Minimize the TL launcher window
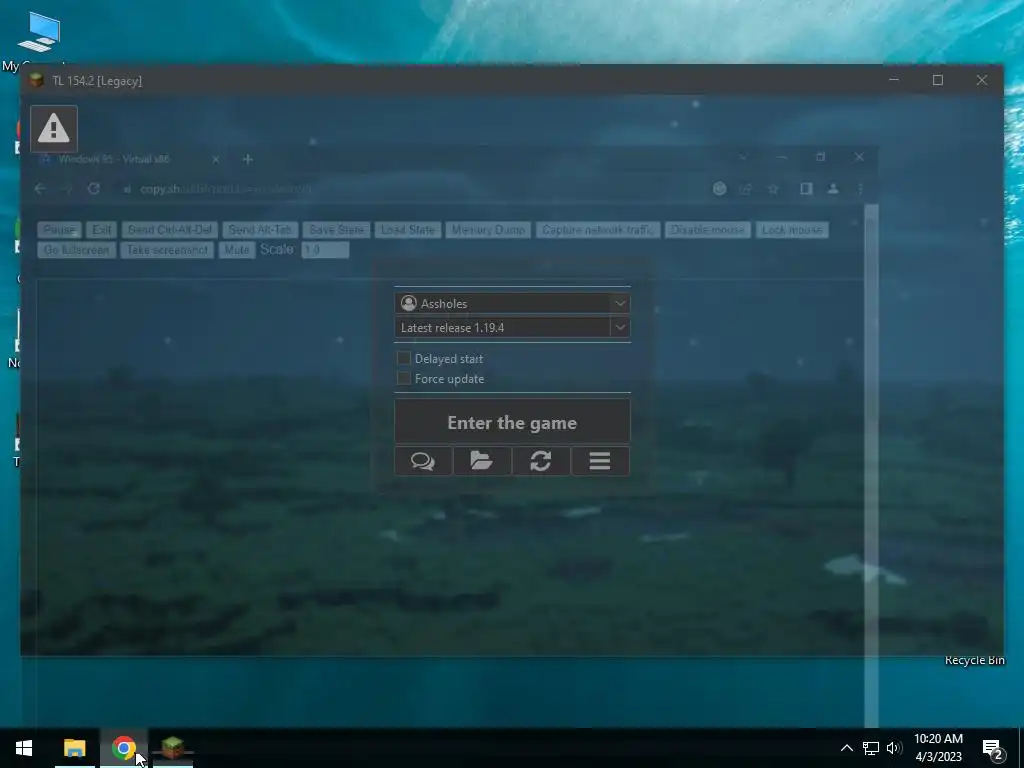Viewport: 1024px width, 768px height. (x=894, y=80)
